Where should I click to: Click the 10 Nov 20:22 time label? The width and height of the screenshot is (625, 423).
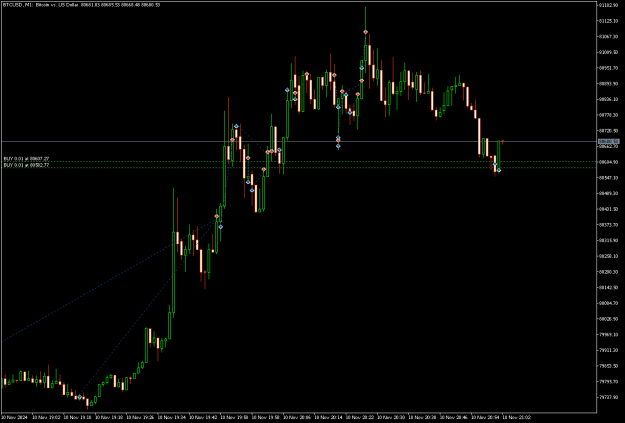click(360, 417)
